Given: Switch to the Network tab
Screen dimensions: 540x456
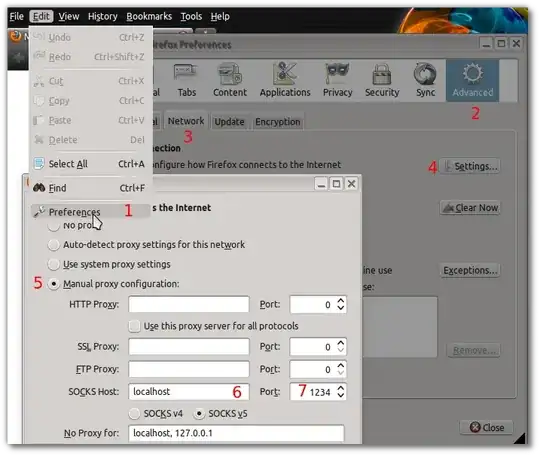Looking at the screenshot, I should point(186,121).
